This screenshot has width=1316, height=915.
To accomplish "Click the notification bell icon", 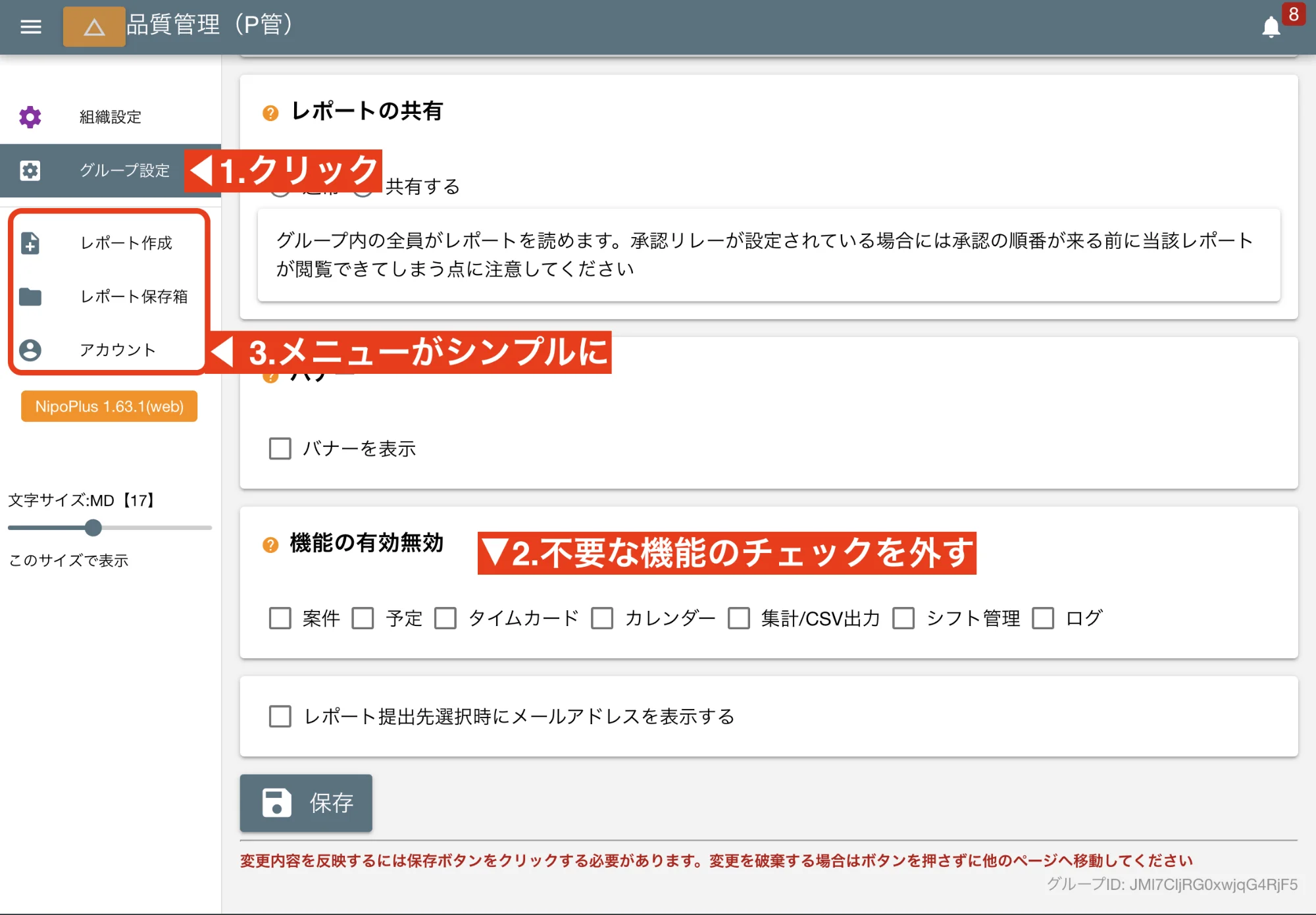I will coord(1271,28).
